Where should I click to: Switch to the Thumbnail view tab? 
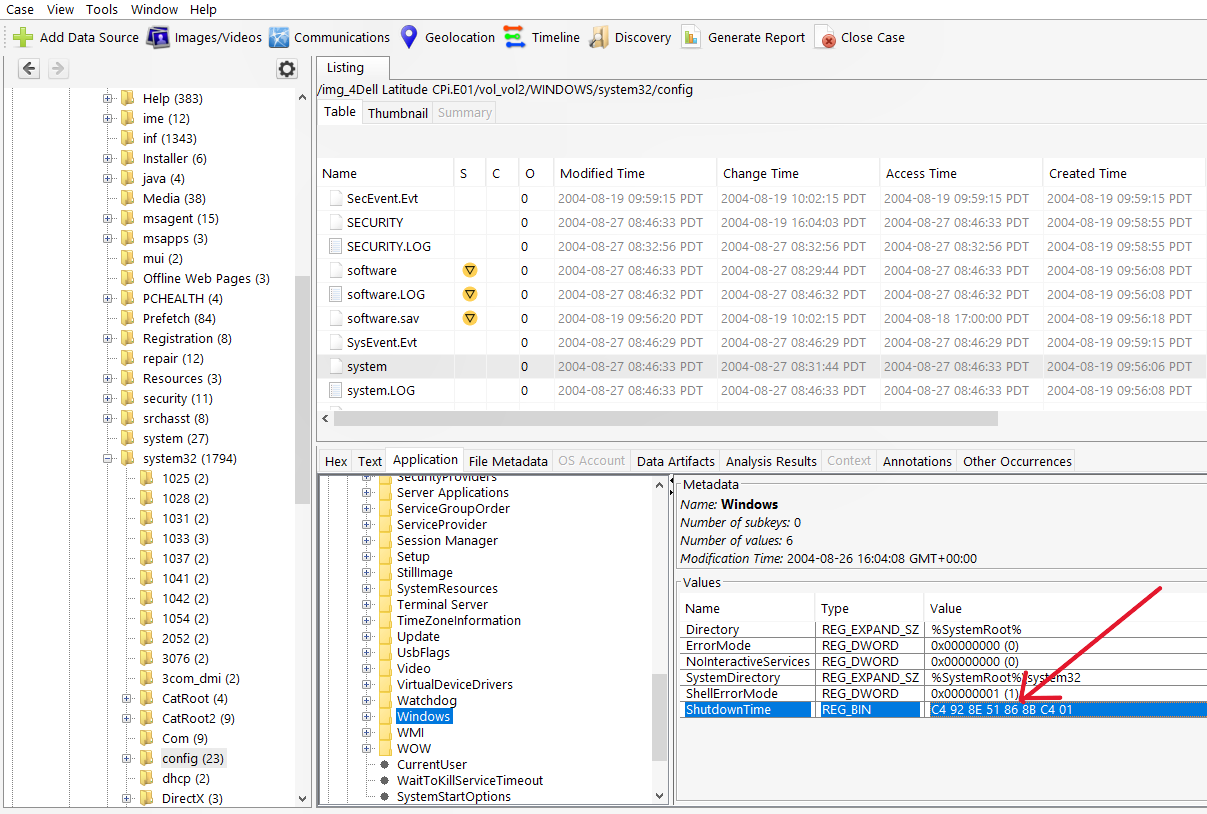pos(397,113)
